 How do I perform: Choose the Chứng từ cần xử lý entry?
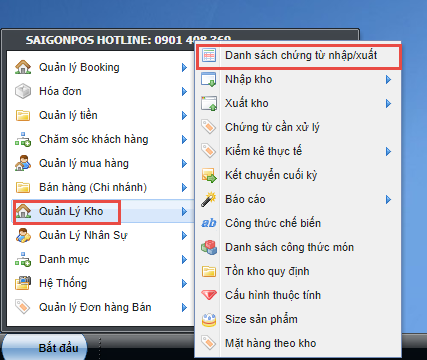point(298,127)
